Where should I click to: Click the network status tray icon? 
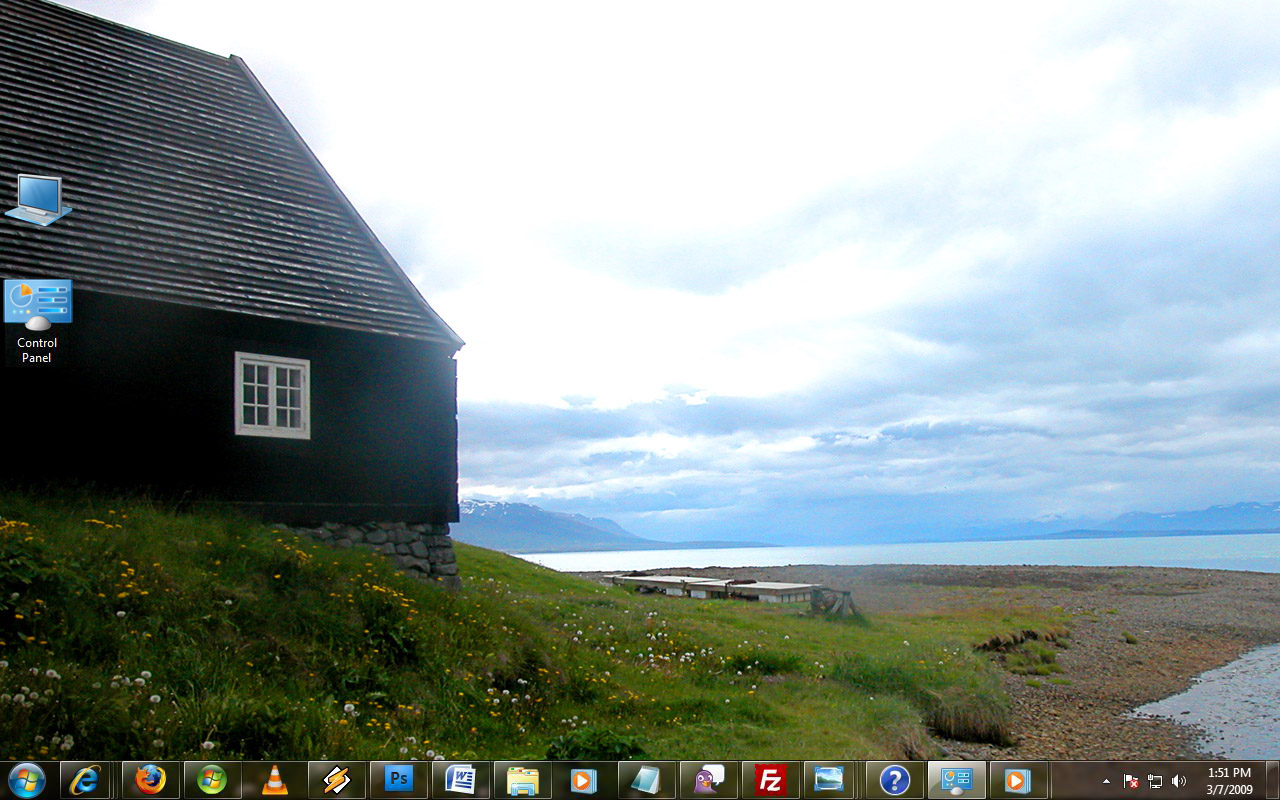pyautogui.click(x=1155, y=781)
